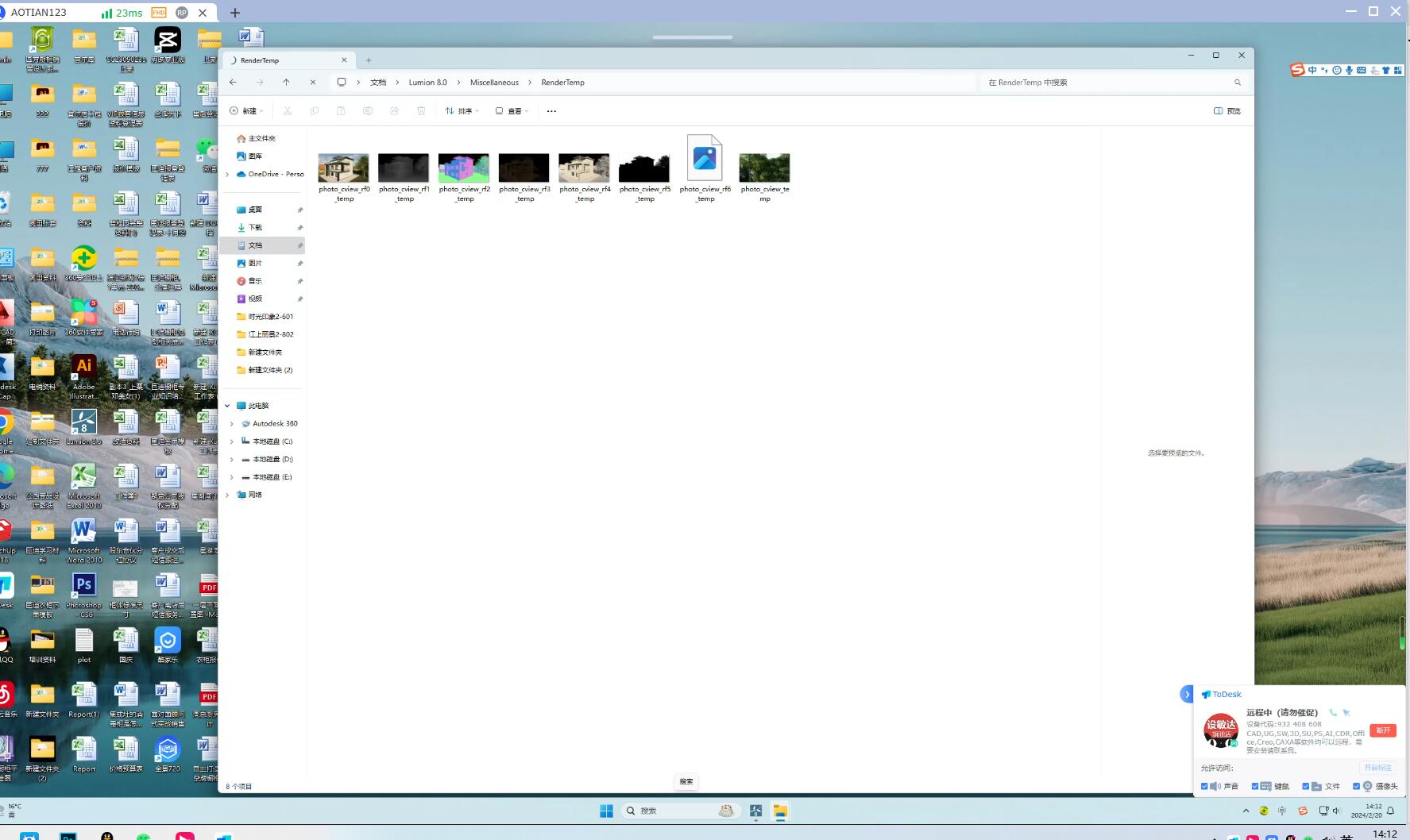Add a new Explorer tab
Viewport: 1410px width, 840px height.
(x=369, y=60)
